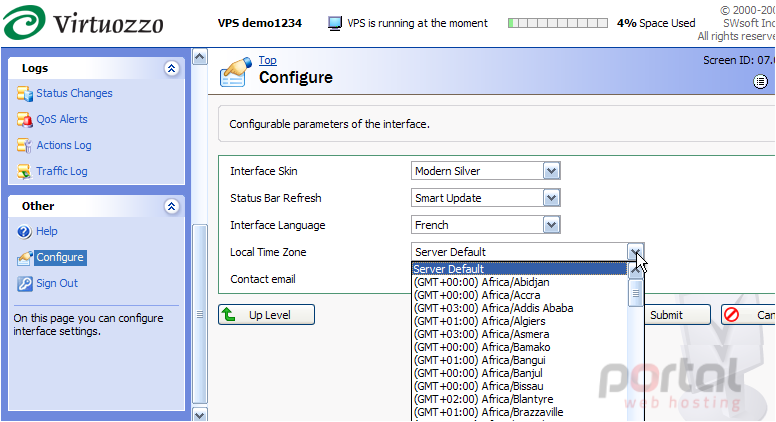Viewport: 776px width, 422px height.
Task: Open the Actions Log link
Action: coord(64,145)
